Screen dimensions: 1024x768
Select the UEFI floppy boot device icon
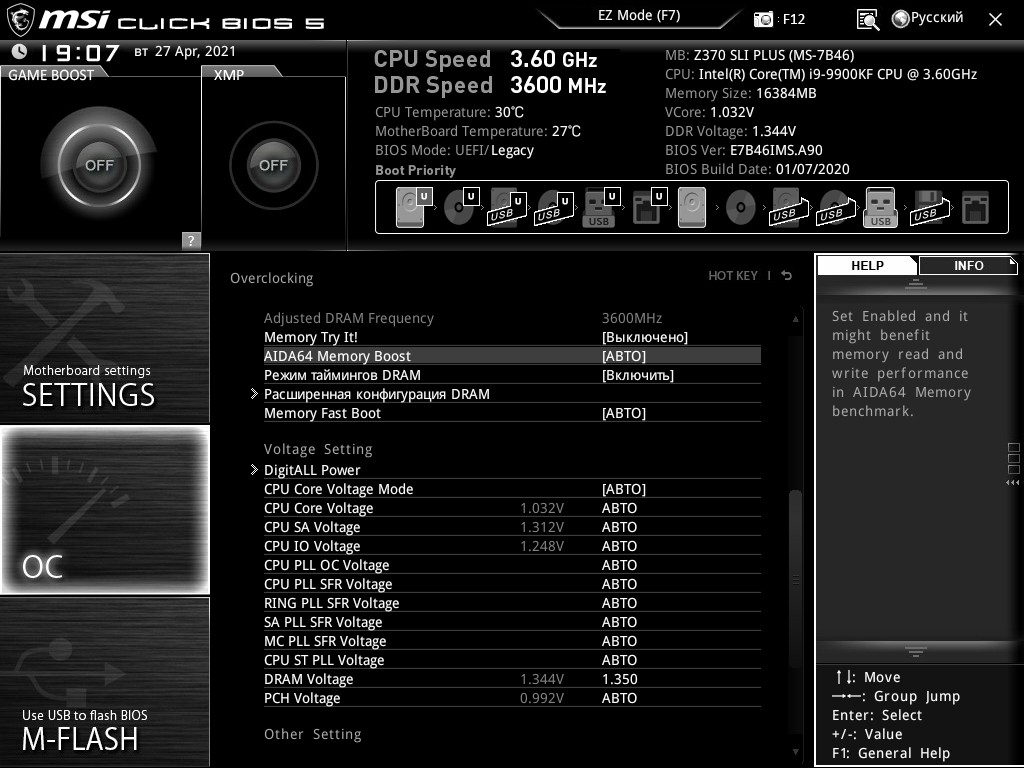[x=648, y=207]
